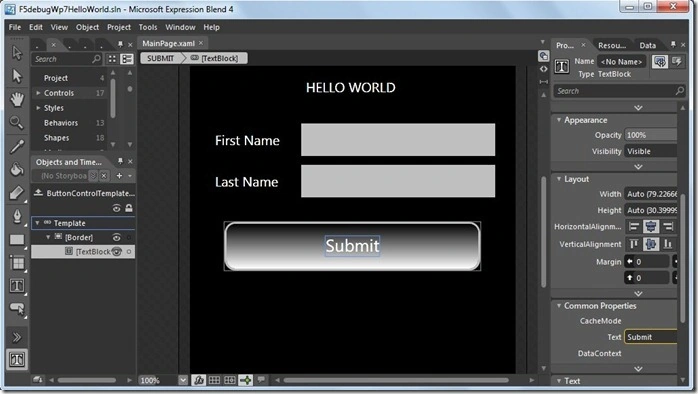
Task: Expand the Styles asset category
Action: tap(38, 108)
